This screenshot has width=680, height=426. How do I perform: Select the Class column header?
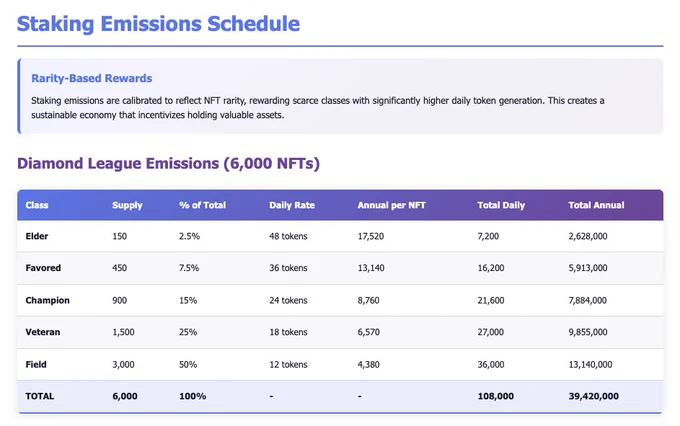coord(37,205)
